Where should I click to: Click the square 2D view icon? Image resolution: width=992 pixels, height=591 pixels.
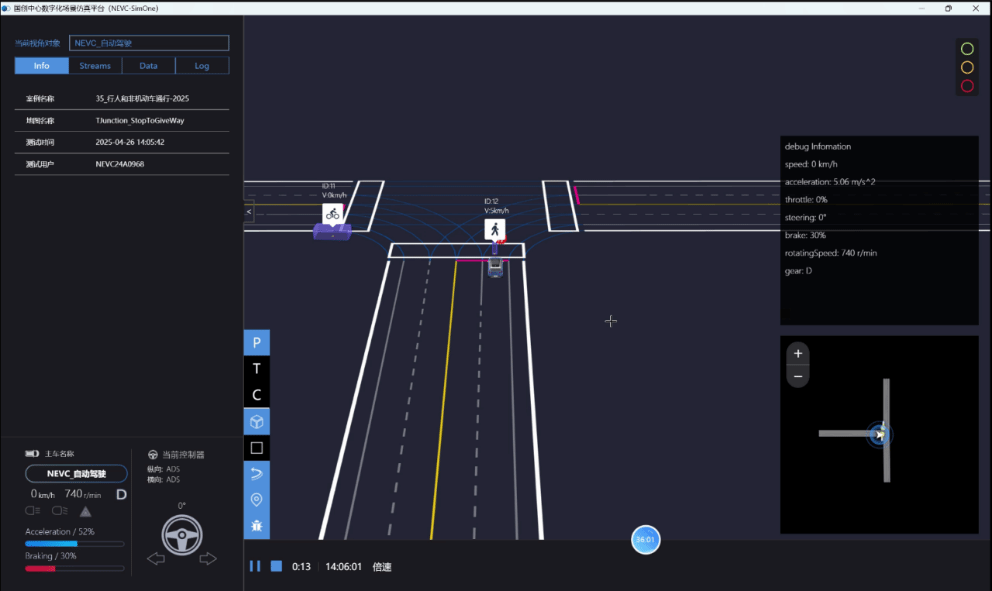click(x=256, y=447)
